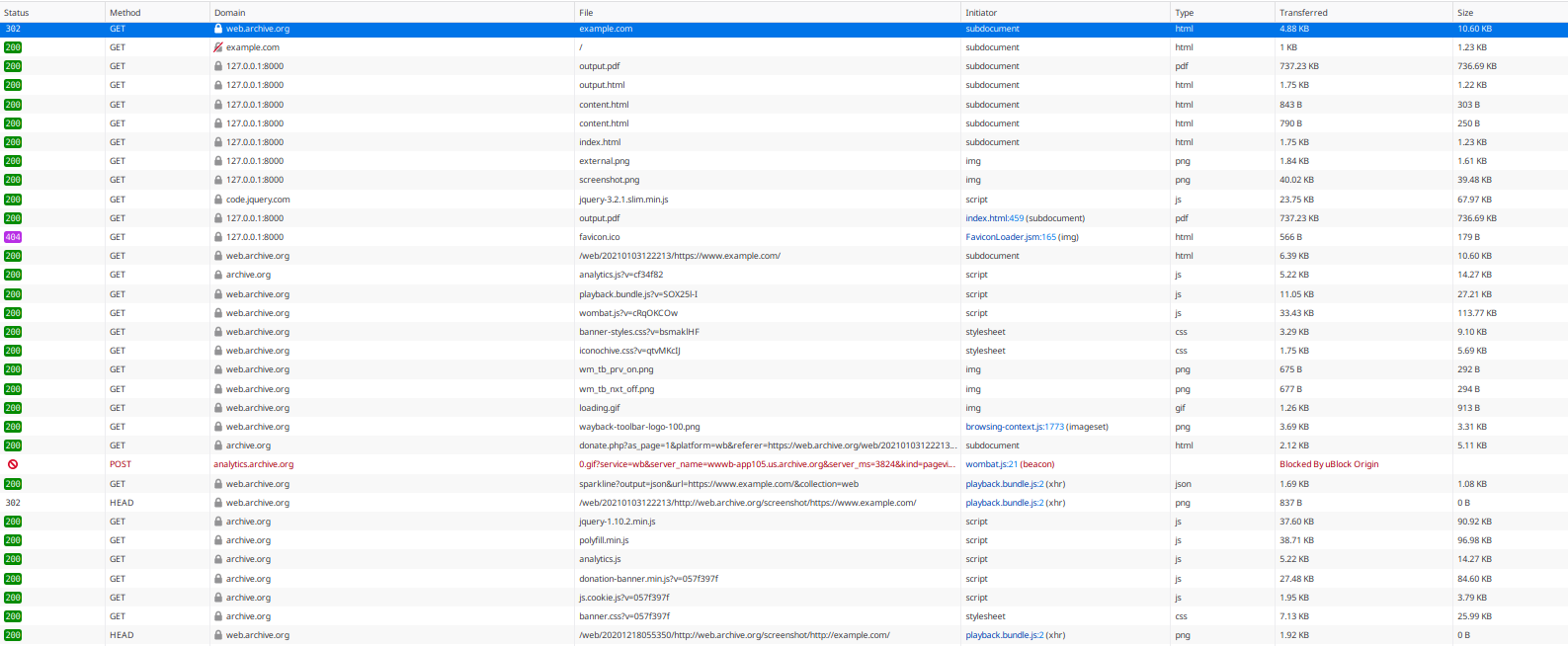1568x646 pixels.
Task: Click the 200 status badge for wombat.js
Action: [13, 313]
